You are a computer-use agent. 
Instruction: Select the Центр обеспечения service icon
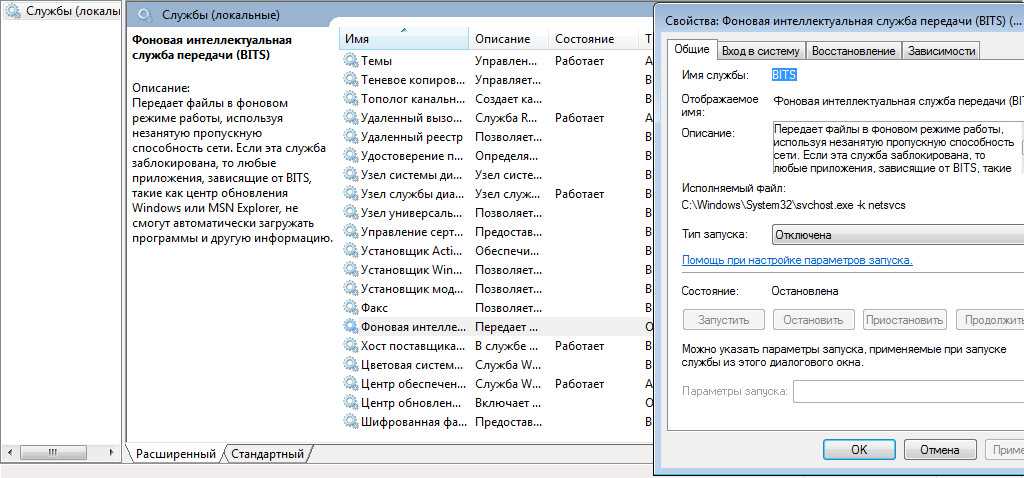(x=351, y=383)
